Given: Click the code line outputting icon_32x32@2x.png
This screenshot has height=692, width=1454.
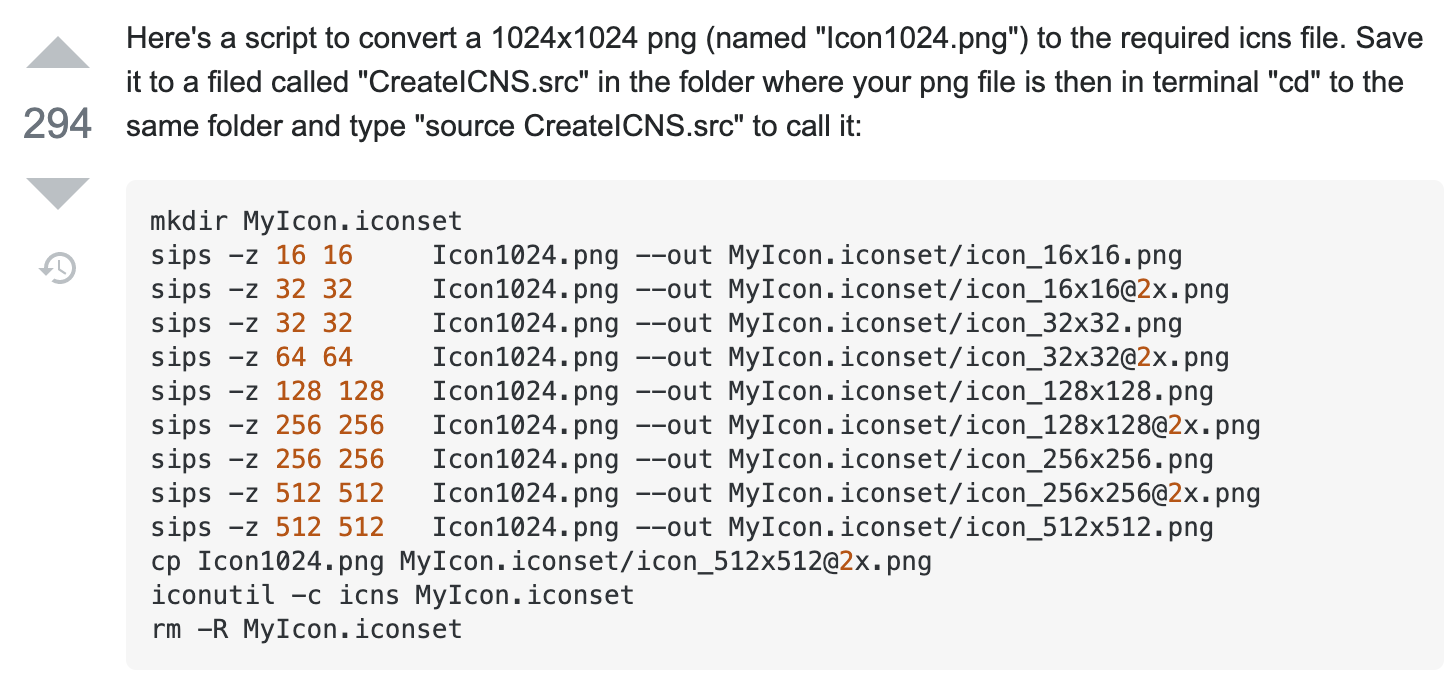Looking at the screenshot, I should click(x=690, y=358).
